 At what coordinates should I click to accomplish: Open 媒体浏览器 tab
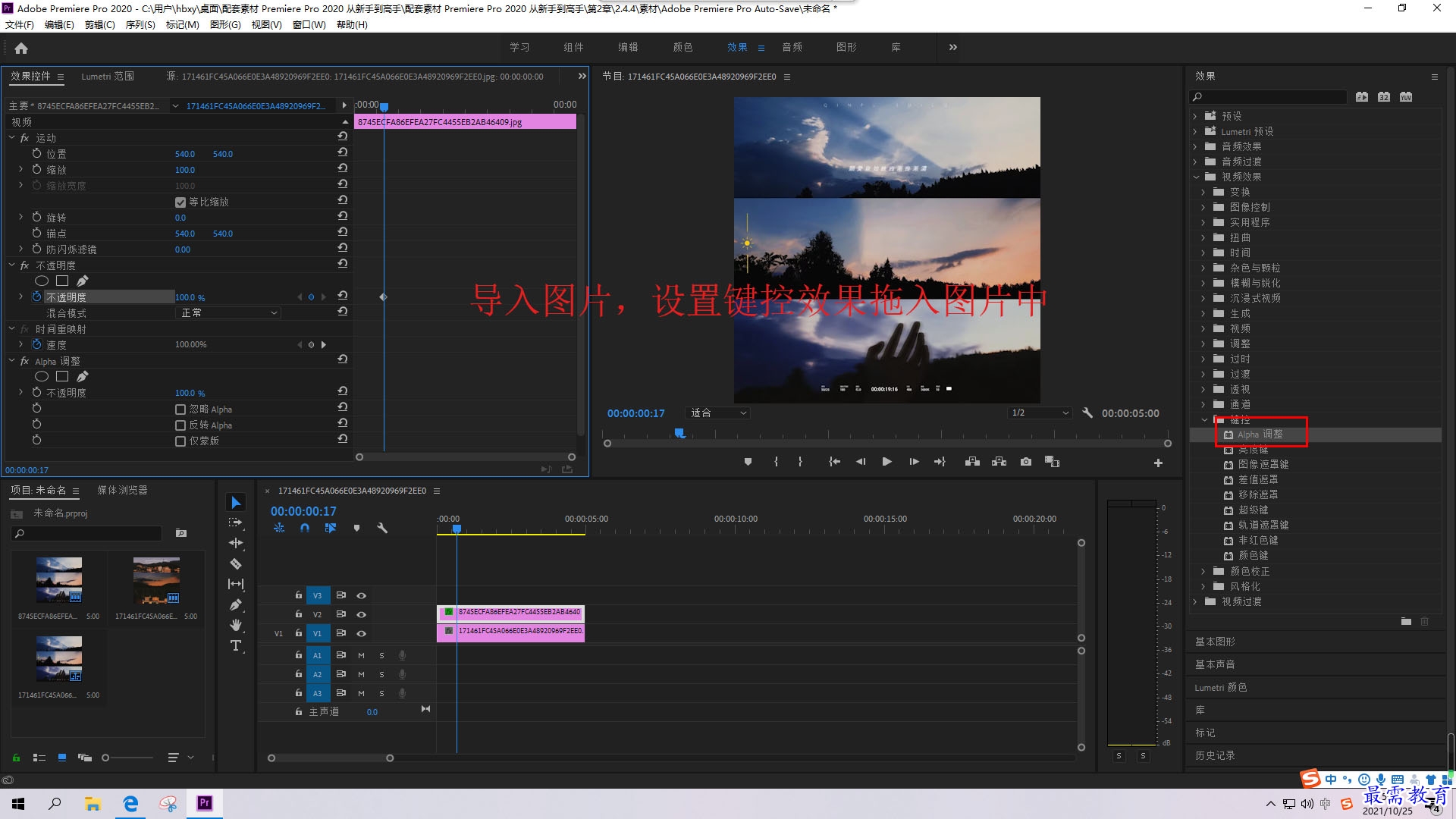pyautogui.click(x=122, y=491)
